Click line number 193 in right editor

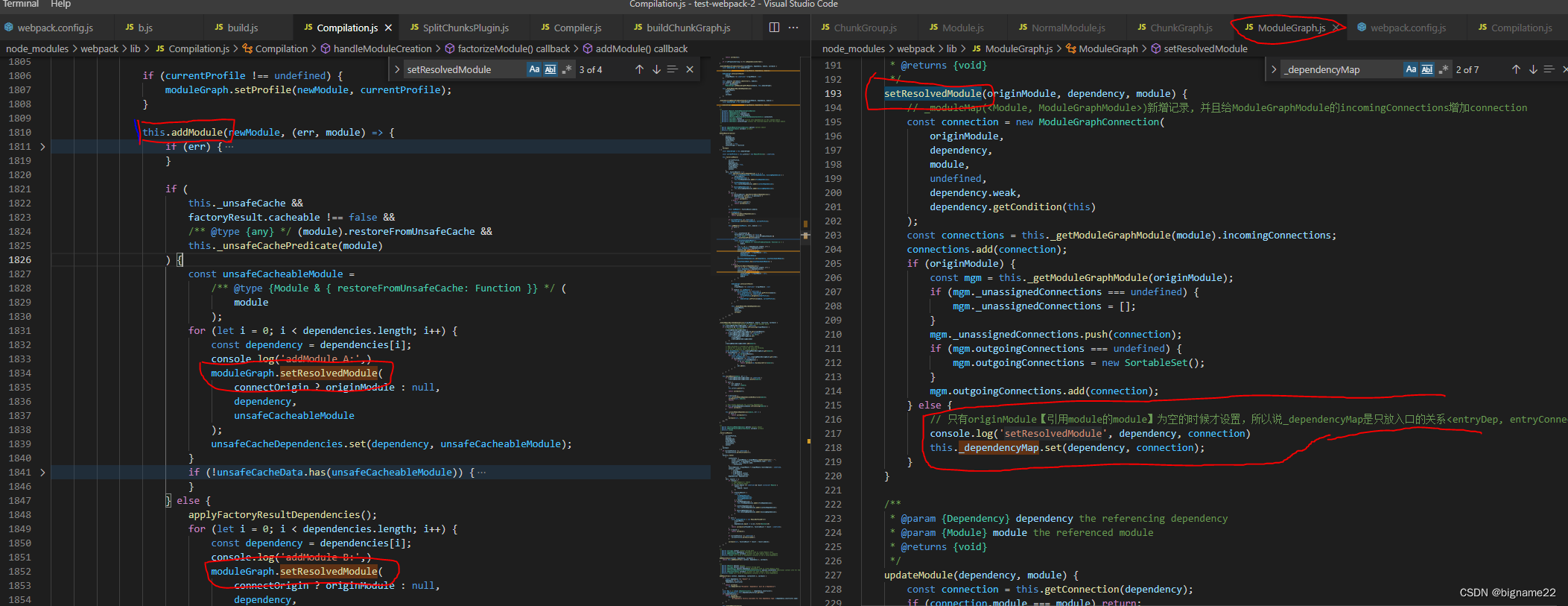[833, 94]
